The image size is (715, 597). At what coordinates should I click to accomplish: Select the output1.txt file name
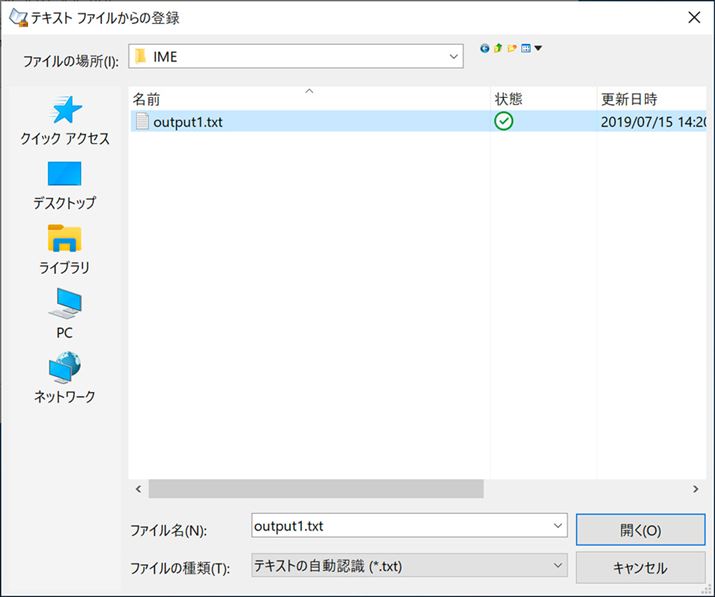coord(188,122)
